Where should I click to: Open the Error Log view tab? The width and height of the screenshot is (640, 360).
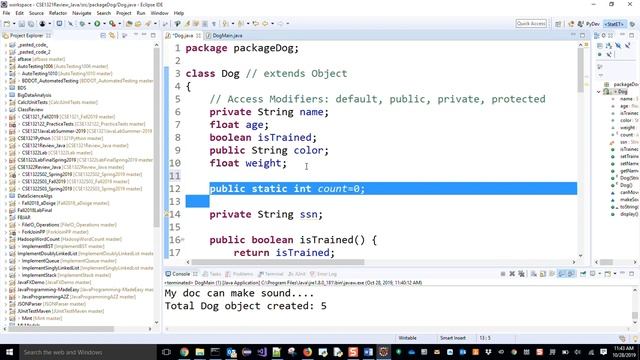324,274
